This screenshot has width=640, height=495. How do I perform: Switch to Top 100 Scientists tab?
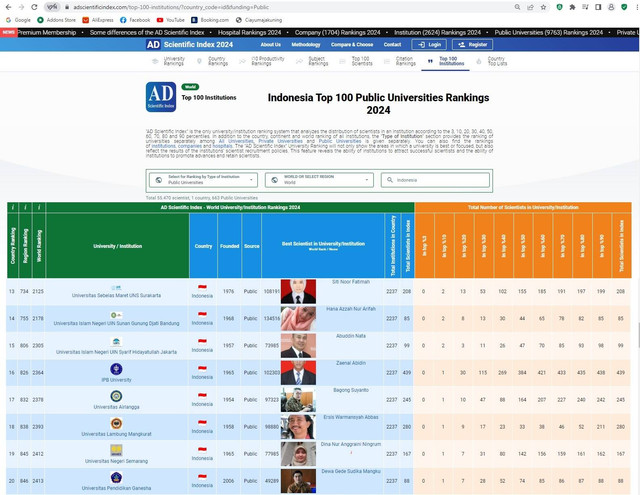(356, 61)
